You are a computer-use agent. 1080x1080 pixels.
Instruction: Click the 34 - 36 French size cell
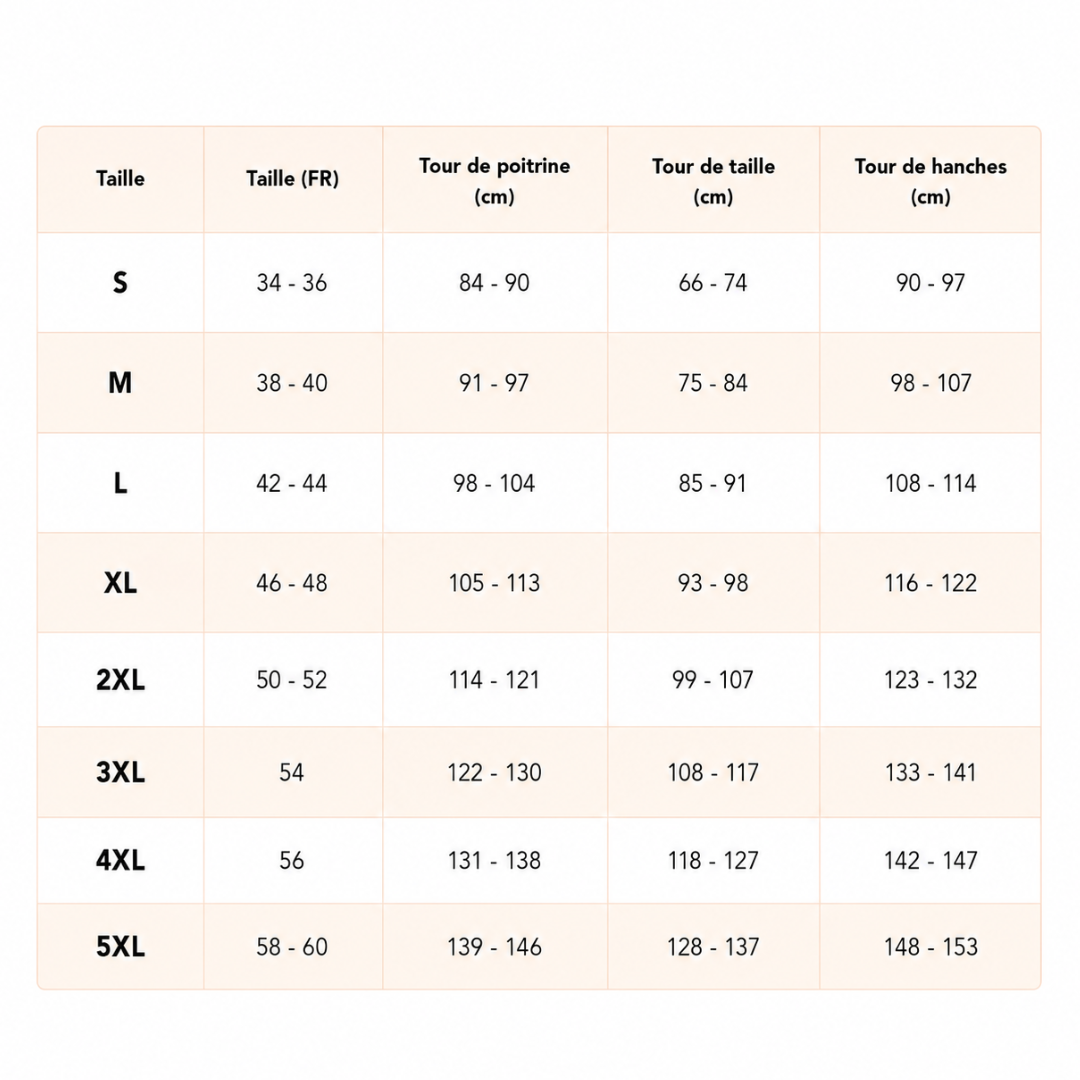[x=292, y=282]
